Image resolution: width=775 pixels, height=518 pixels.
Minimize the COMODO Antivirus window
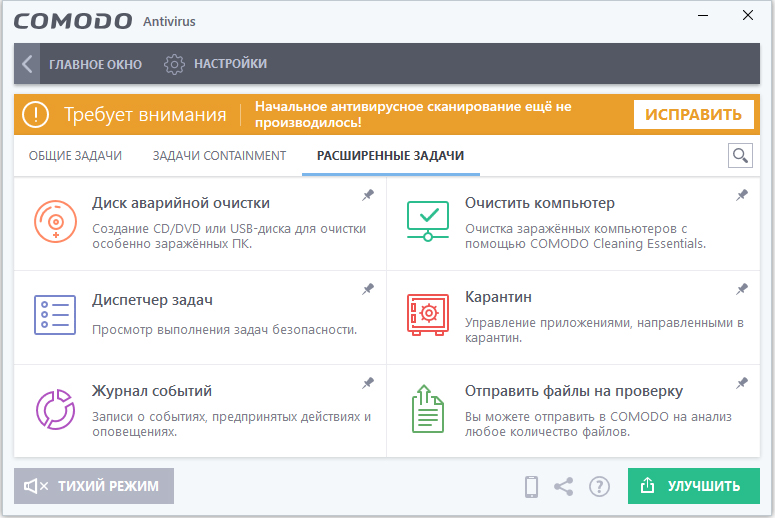703,16
